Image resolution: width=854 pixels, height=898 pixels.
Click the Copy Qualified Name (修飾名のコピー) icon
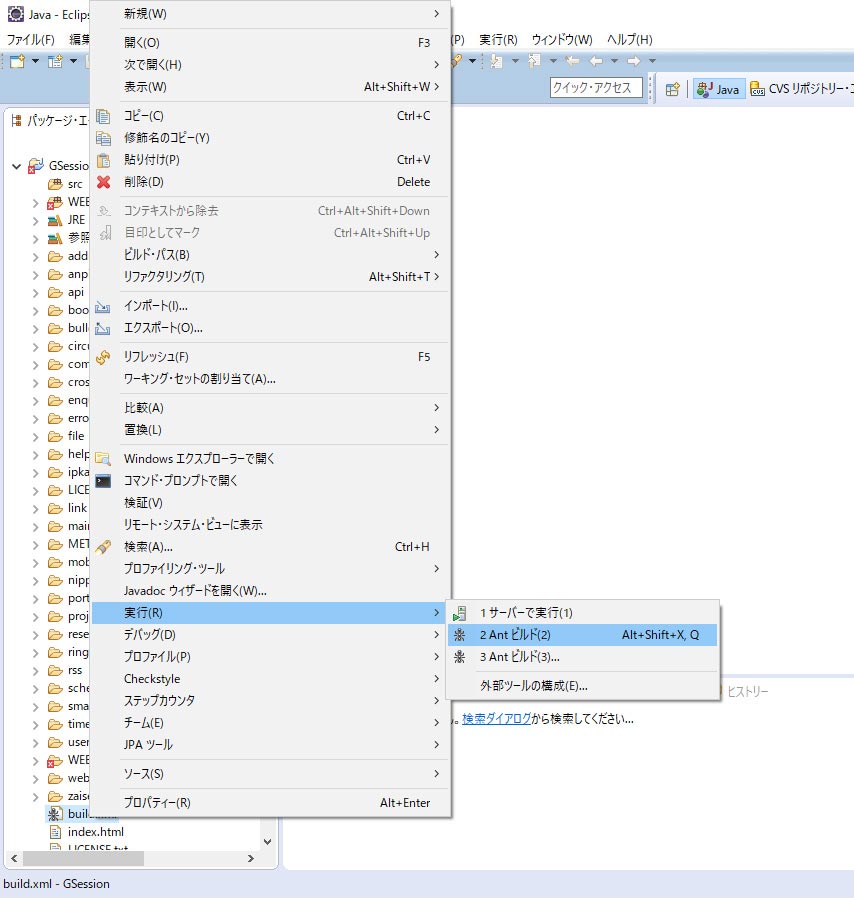pyautogui.click(x=103, y=138)
